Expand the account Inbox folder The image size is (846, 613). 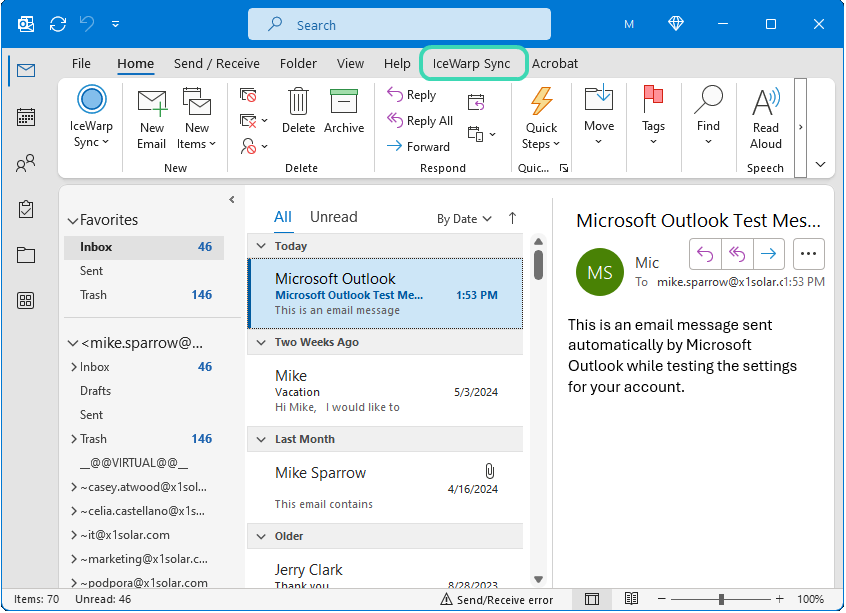click(73, 367)
